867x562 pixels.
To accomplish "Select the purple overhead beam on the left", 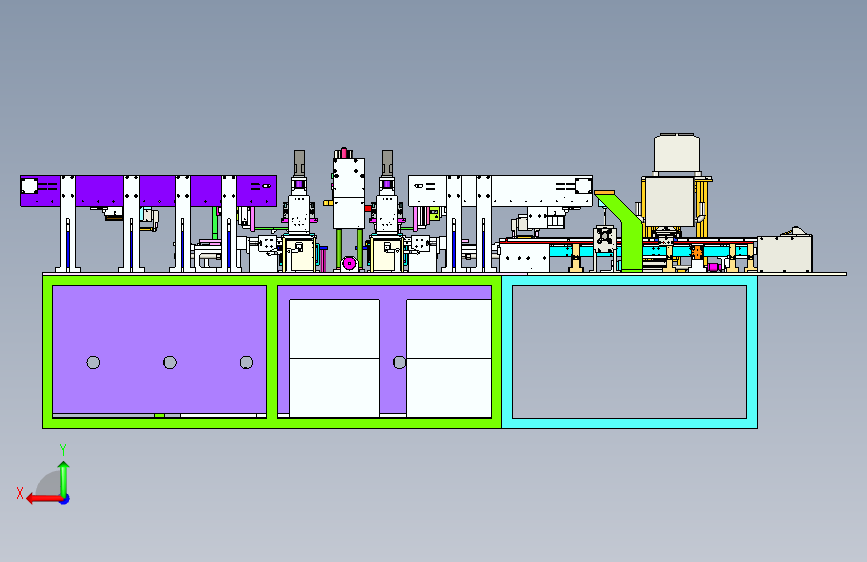I will 148,191.
